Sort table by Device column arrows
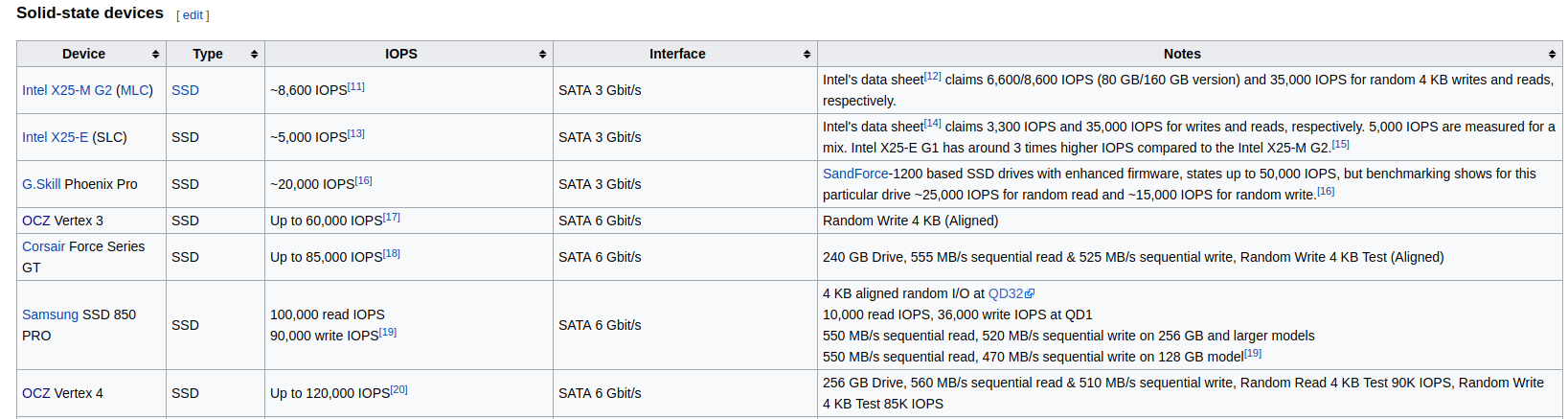The width and height of the screenshot is (1568, 419). point(155,55)
